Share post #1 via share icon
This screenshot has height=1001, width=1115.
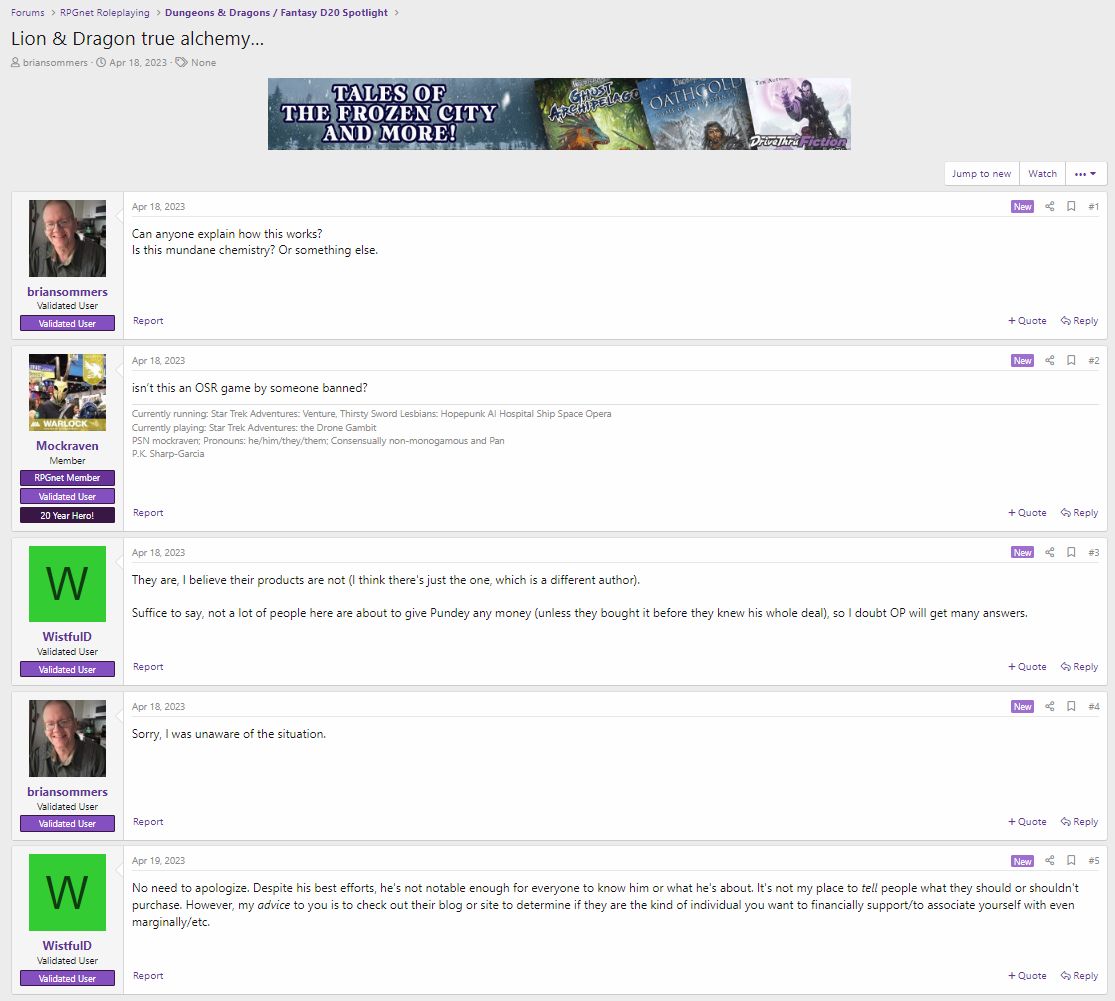coord(1050,206)
